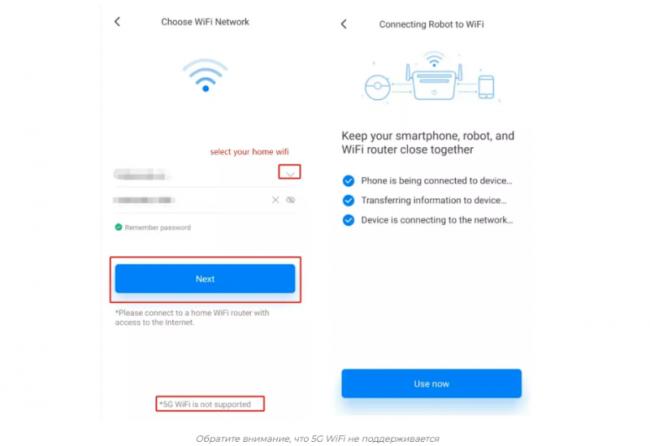Tap the Use now button
This screenshot has height=446, width=650.
tap(432, 383)
